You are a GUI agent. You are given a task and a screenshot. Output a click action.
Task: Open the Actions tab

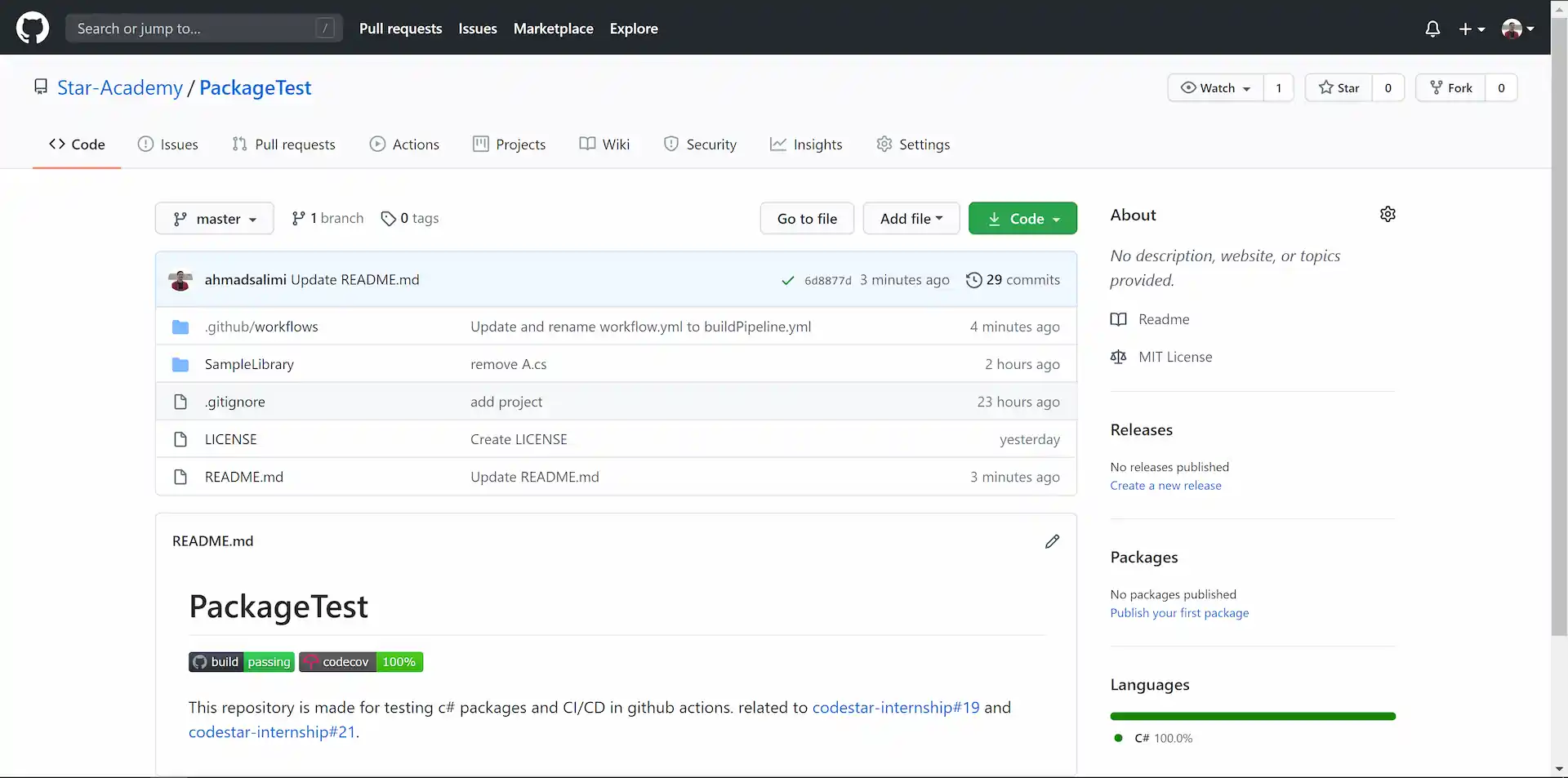404,144
